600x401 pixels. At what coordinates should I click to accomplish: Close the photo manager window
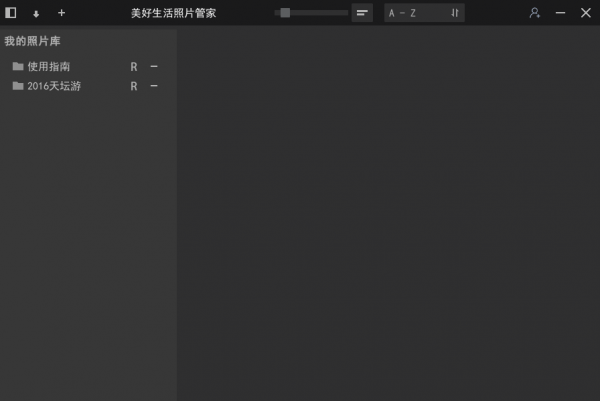pyautogui.click(x=585, y=13)
